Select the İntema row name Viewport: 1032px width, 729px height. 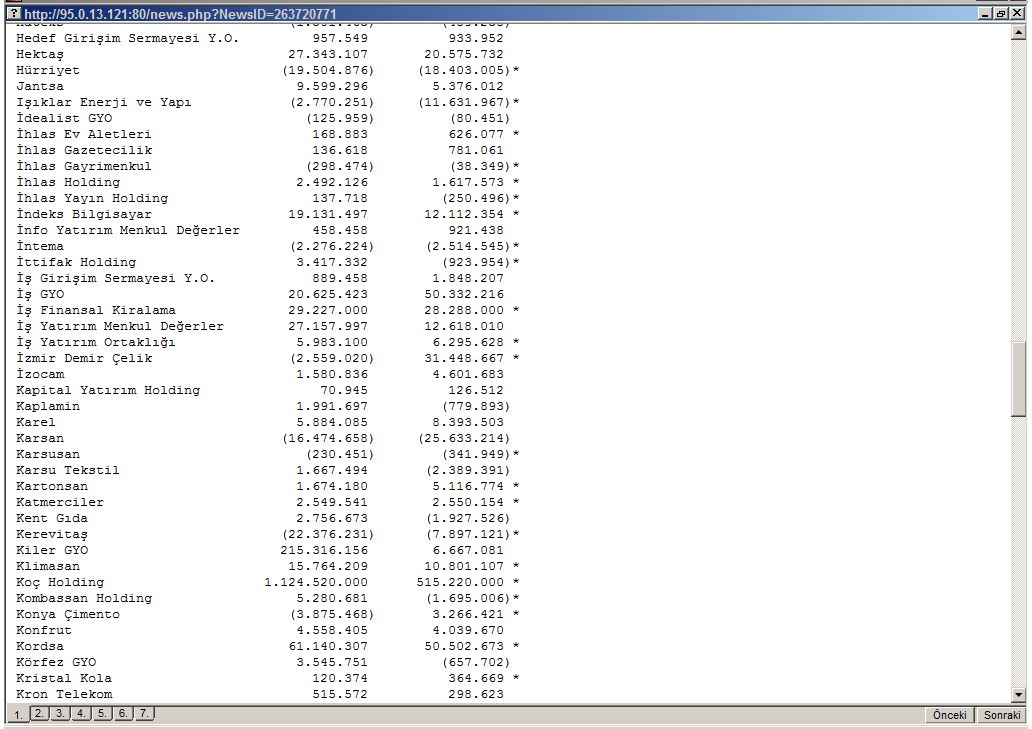pos(39,246)
